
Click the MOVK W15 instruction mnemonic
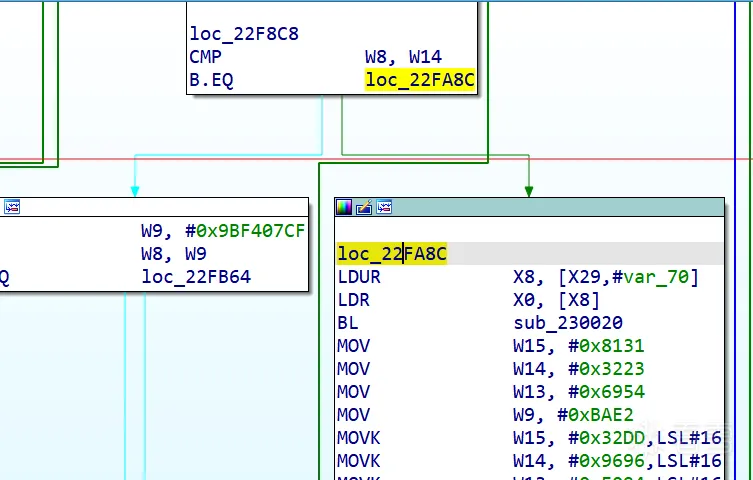pyautogui.click(x=359, y=438)
